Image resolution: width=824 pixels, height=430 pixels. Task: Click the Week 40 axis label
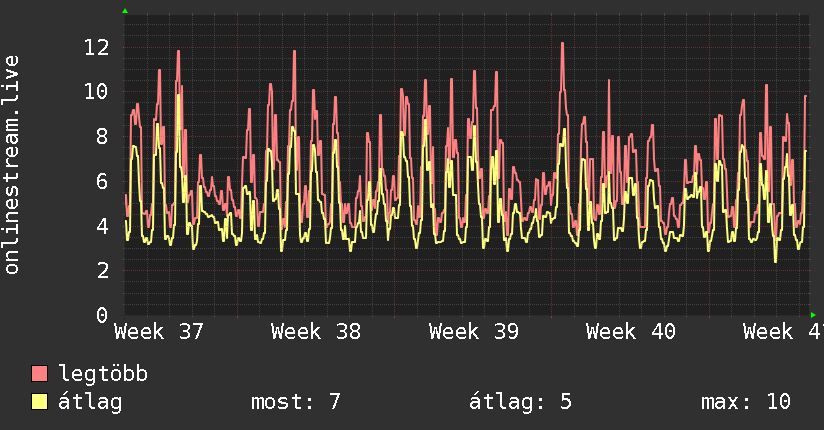coord(631,332)
